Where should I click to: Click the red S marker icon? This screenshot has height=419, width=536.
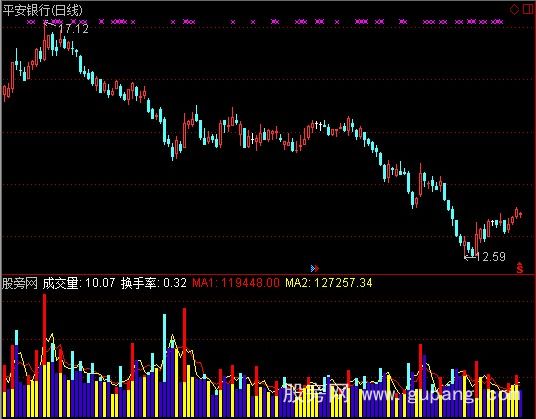coord(520,268)
